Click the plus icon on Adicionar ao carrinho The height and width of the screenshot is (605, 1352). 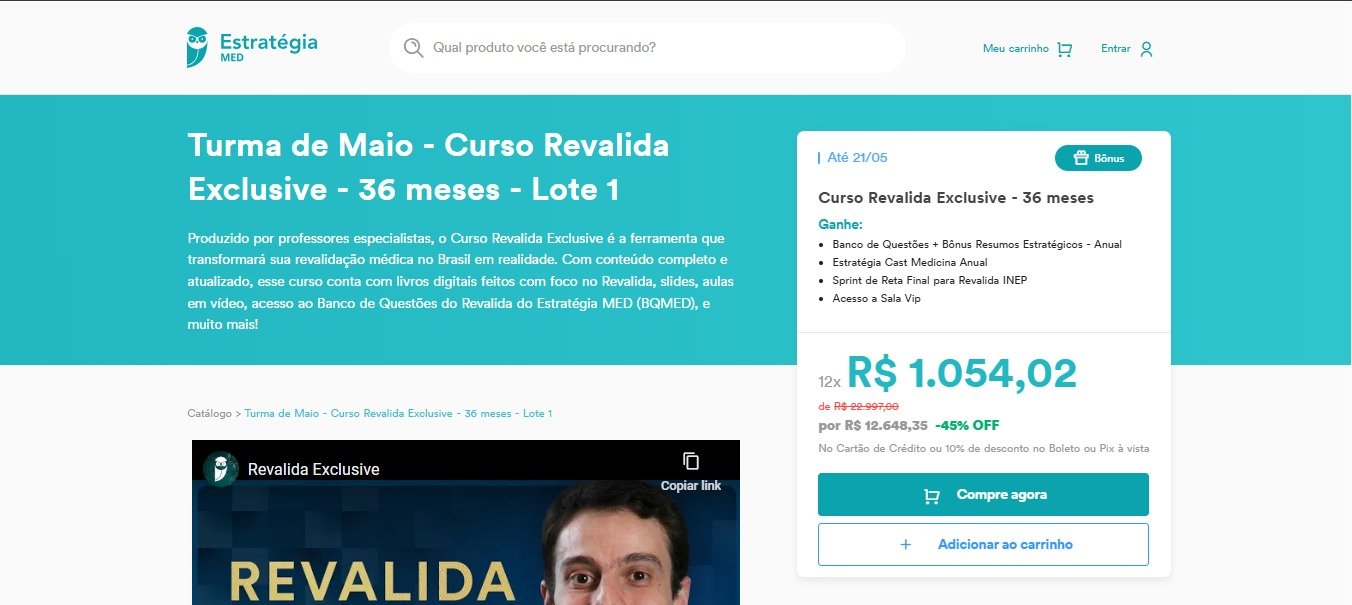[x=906, y=545]
